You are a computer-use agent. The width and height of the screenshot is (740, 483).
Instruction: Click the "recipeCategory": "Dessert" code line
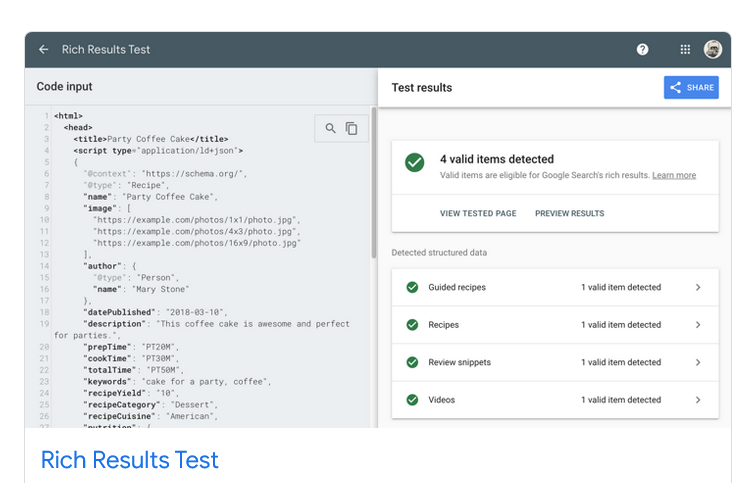coord(151,405)
